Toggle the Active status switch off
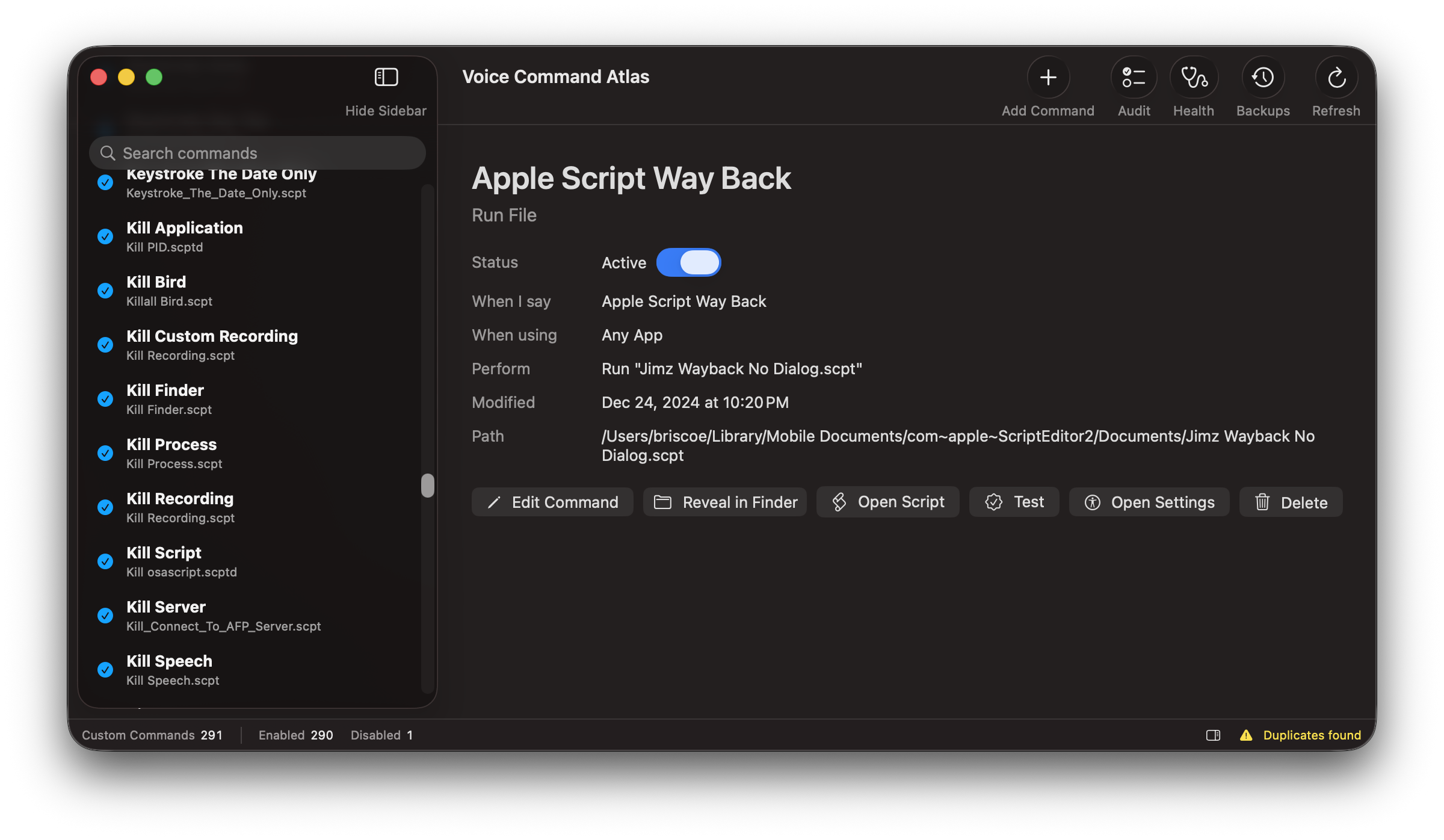This screenshot has height=840, width=1444. coord(688,262)
